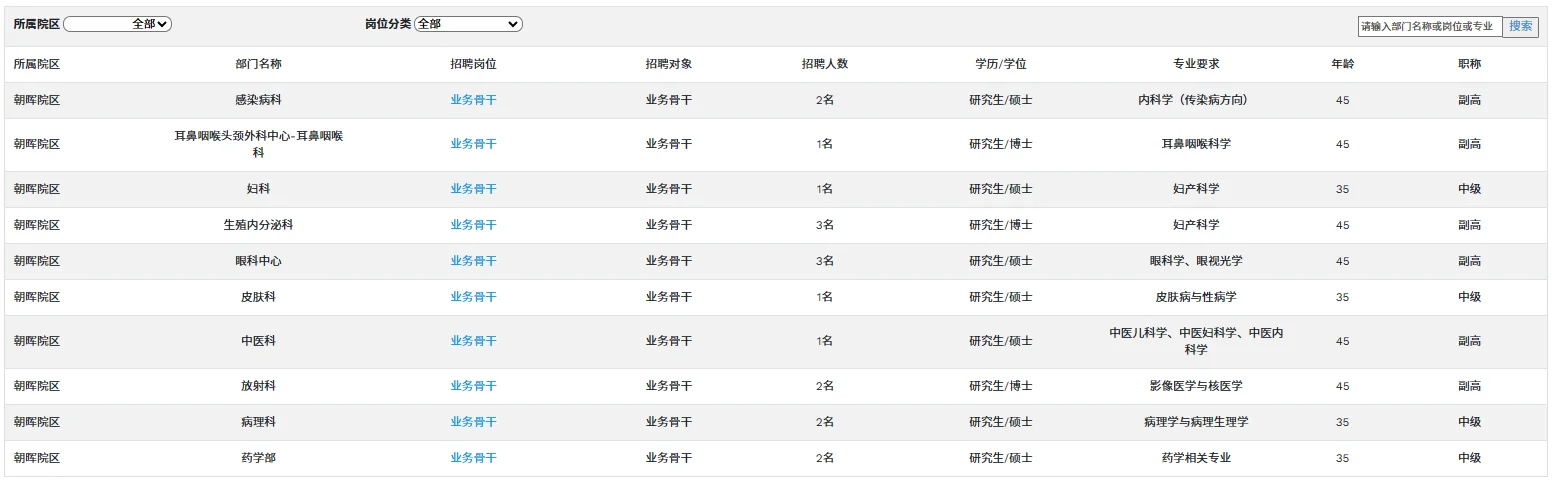Open 业务骨干 position for 眼科中心
This screenshot has width=1555, height=486.
tap(473, 261)
